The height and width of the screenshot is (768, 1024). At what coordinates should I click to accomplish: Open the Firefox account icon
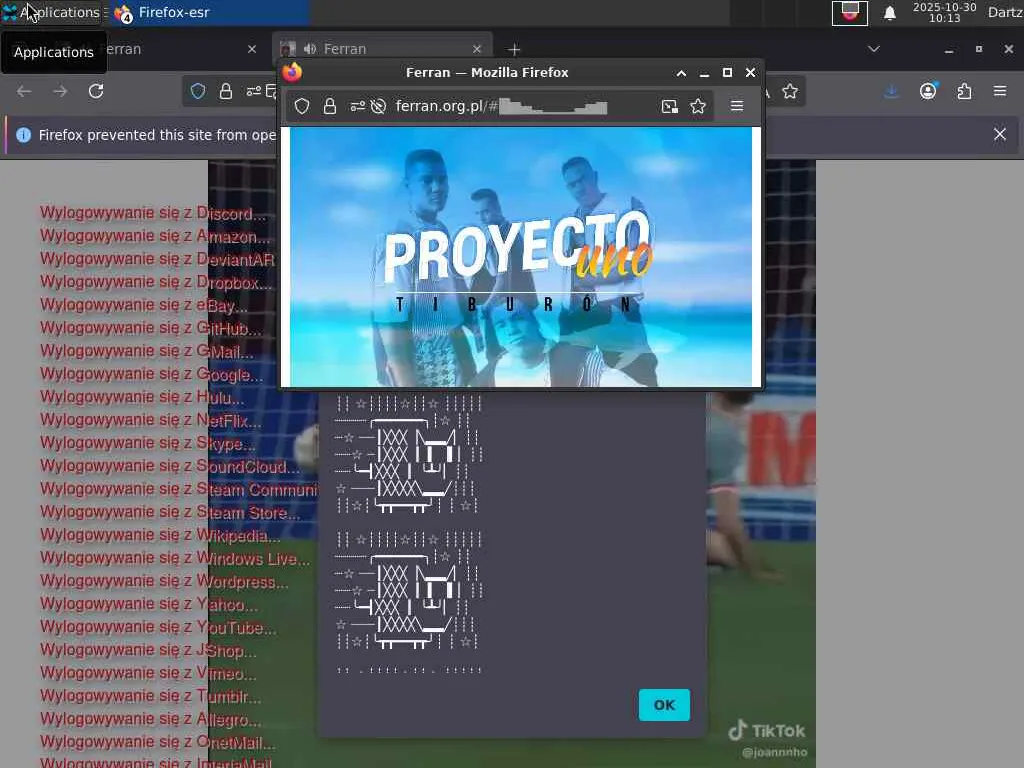pos(928,91)
